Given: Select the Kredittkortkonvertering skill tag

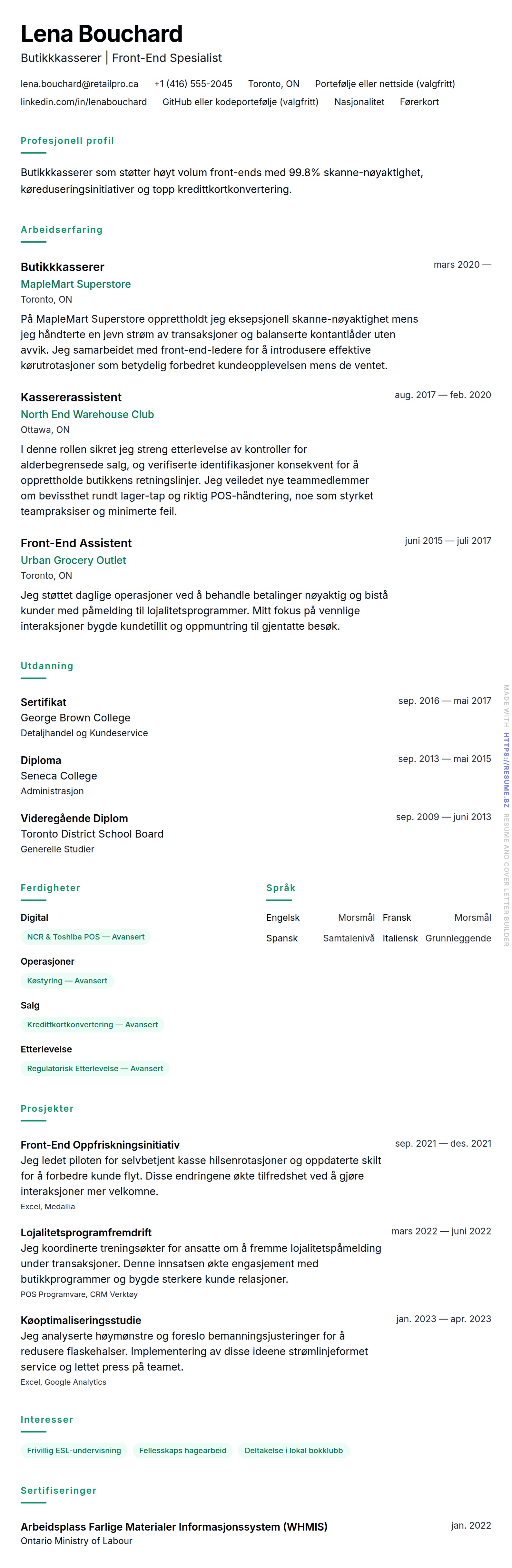Looking at the screenshot, I should click(x=93, y=1024).
